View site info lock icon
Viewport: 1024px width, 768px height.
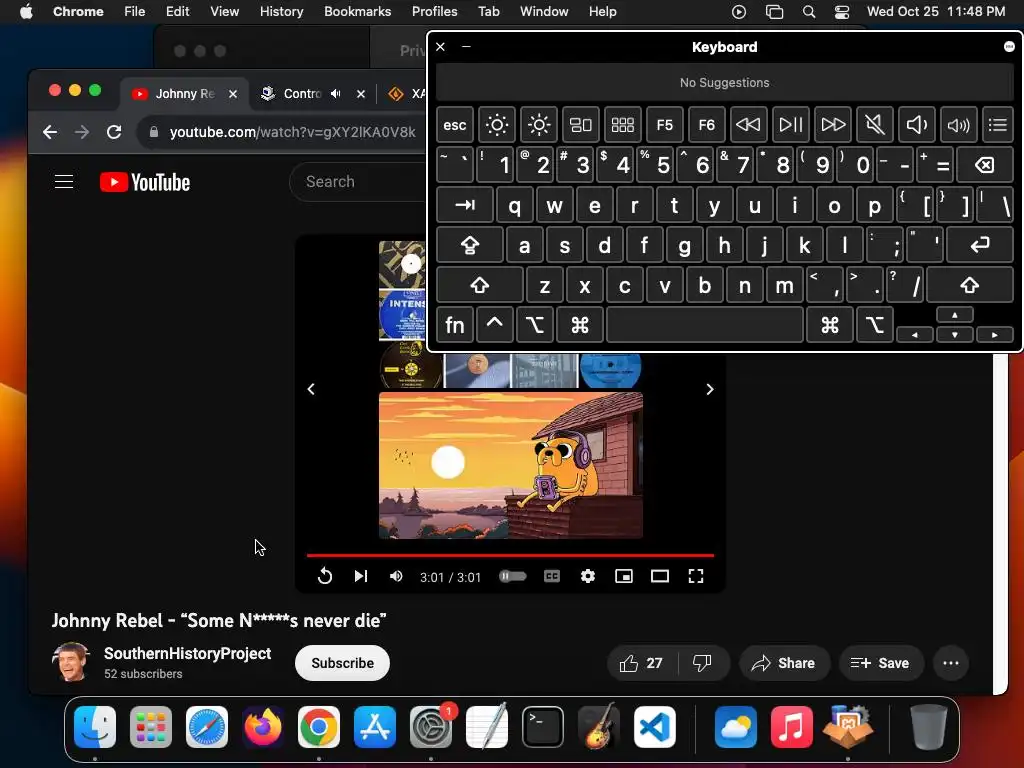154,133
